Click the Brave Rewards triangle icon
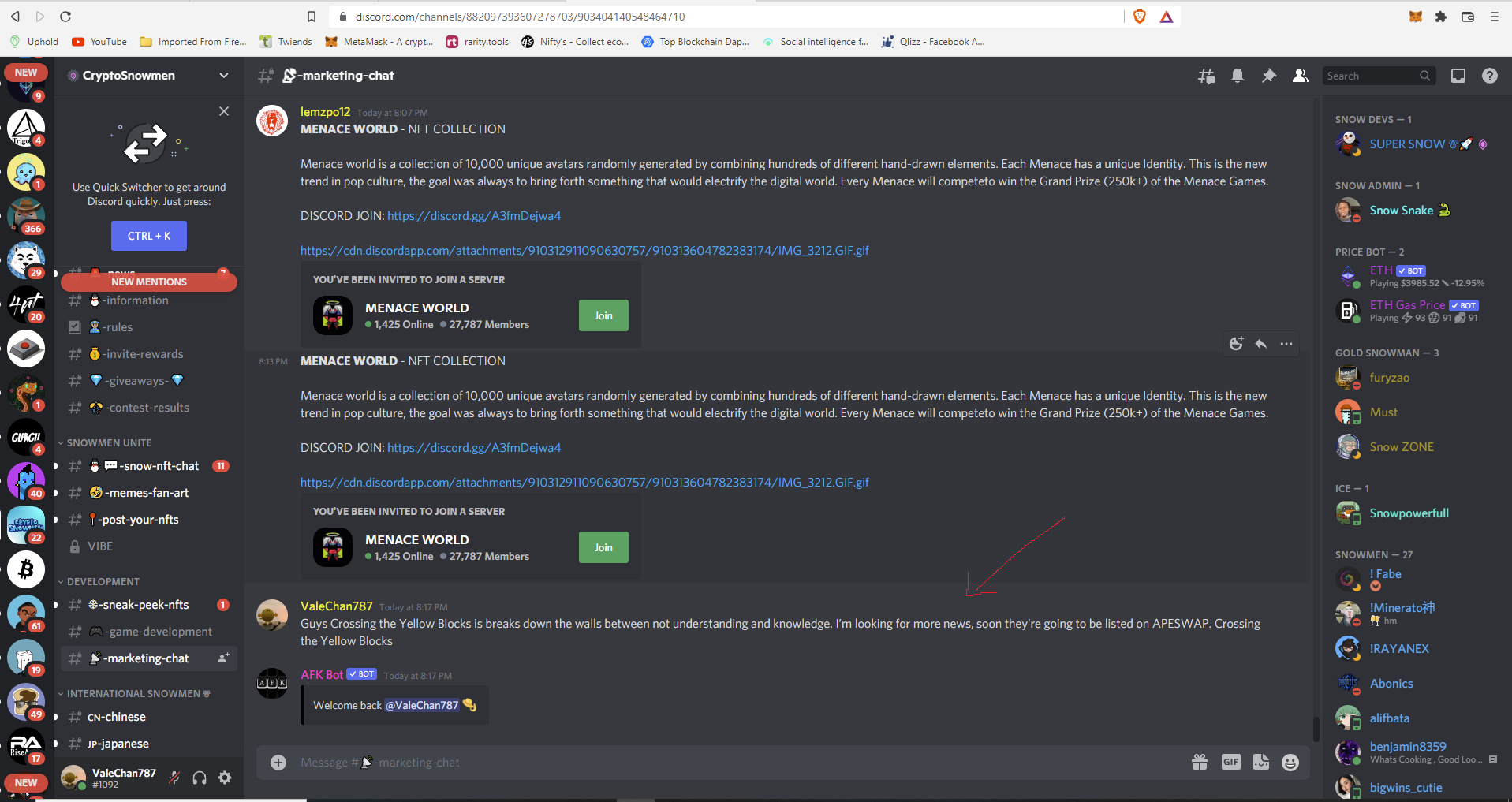This screenshot has width=1512, height=802. pos(1167,17)
